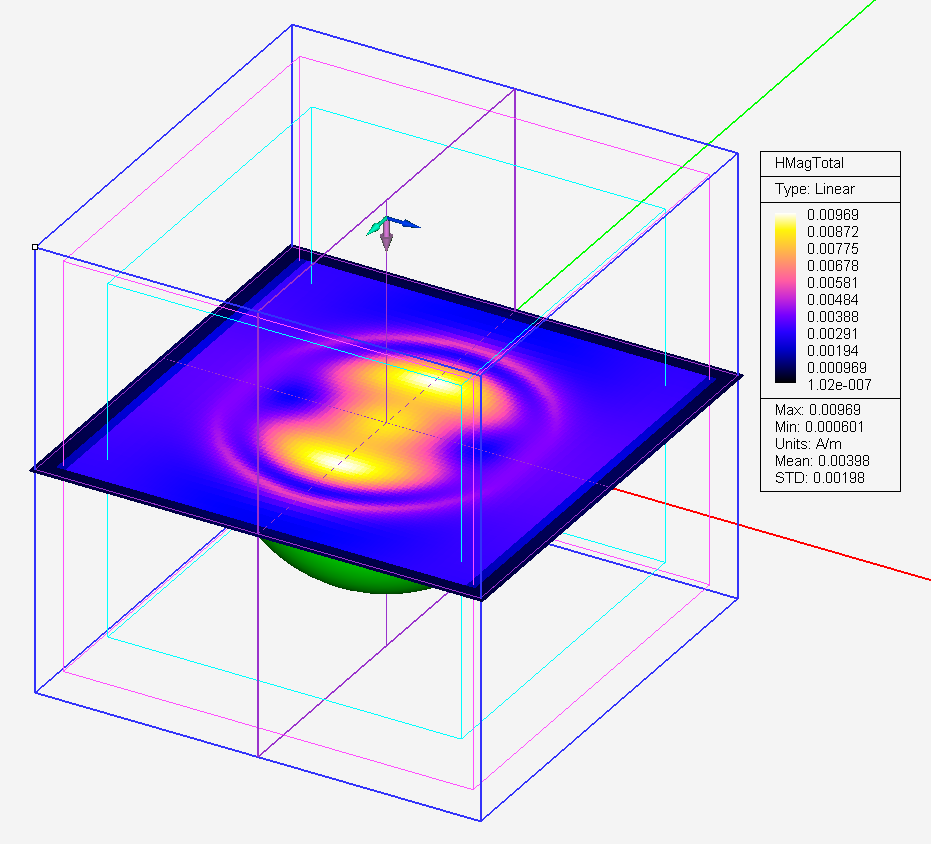Select the Max: 0.00969 statistic line
The image size is (931, 844).
pos(816,410)
